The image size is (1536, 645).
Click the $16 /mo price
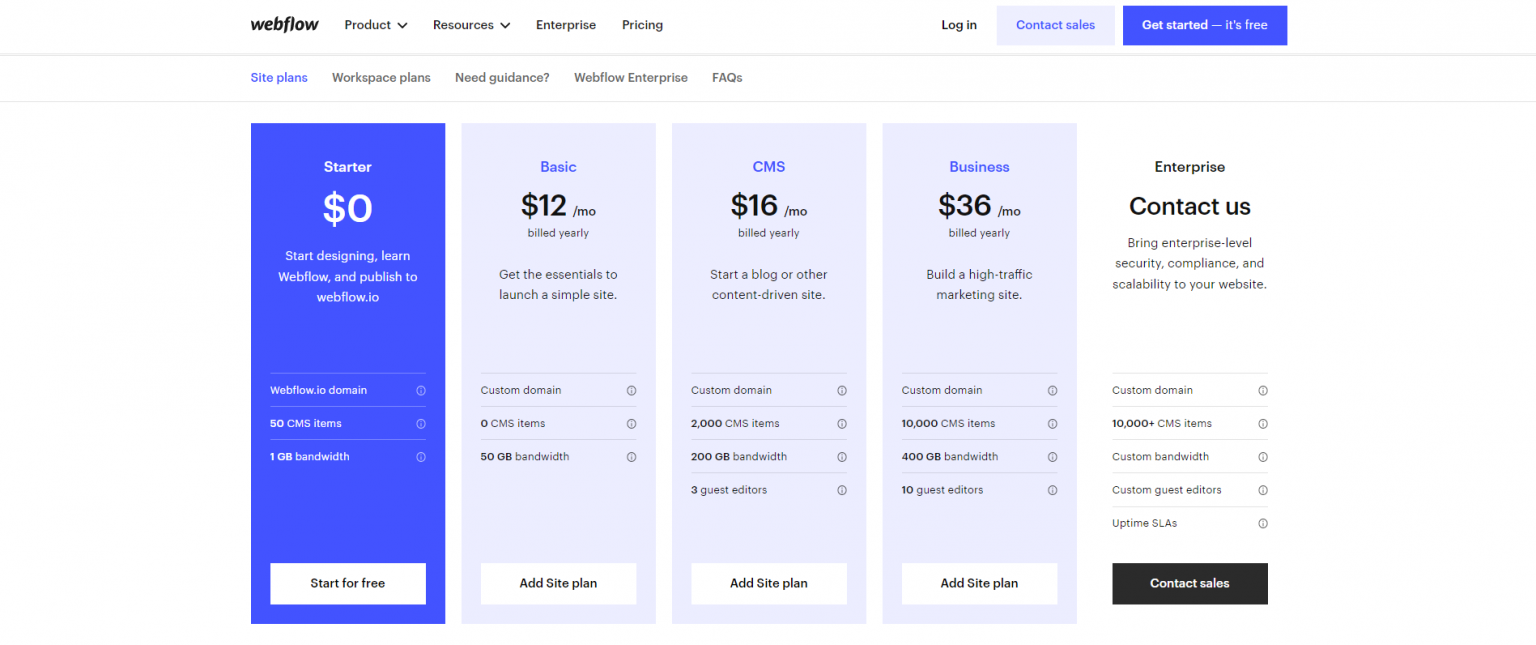[769, 206]
